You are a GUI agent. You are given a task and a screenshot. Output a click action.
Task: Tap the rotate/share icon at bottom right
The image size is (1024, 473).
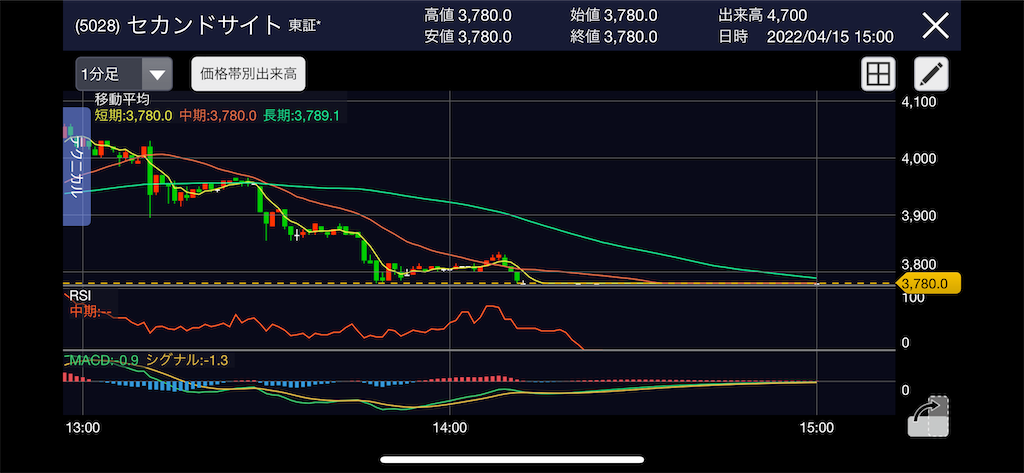point(929,416)
